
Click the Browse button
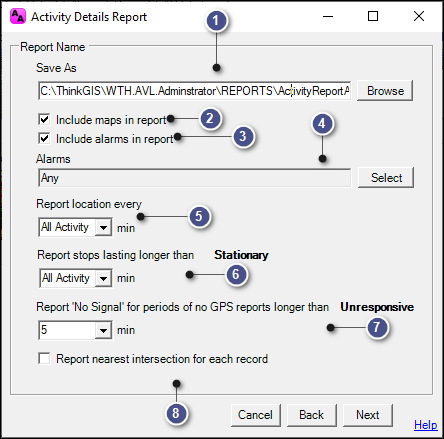(x=385, y=91)
